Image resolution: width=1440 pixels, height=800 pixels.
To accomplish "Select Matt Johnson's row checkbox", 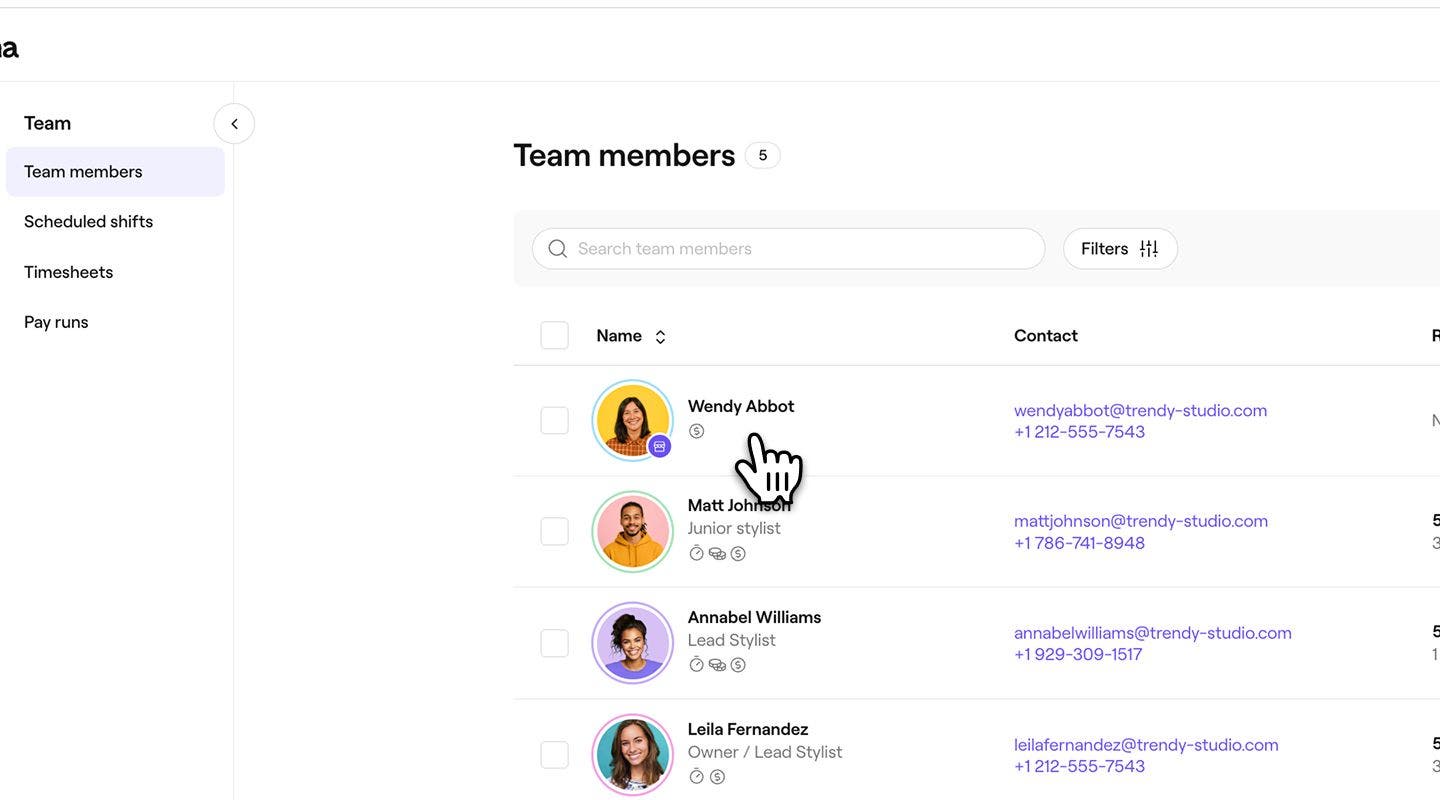I will coord(554,531).
